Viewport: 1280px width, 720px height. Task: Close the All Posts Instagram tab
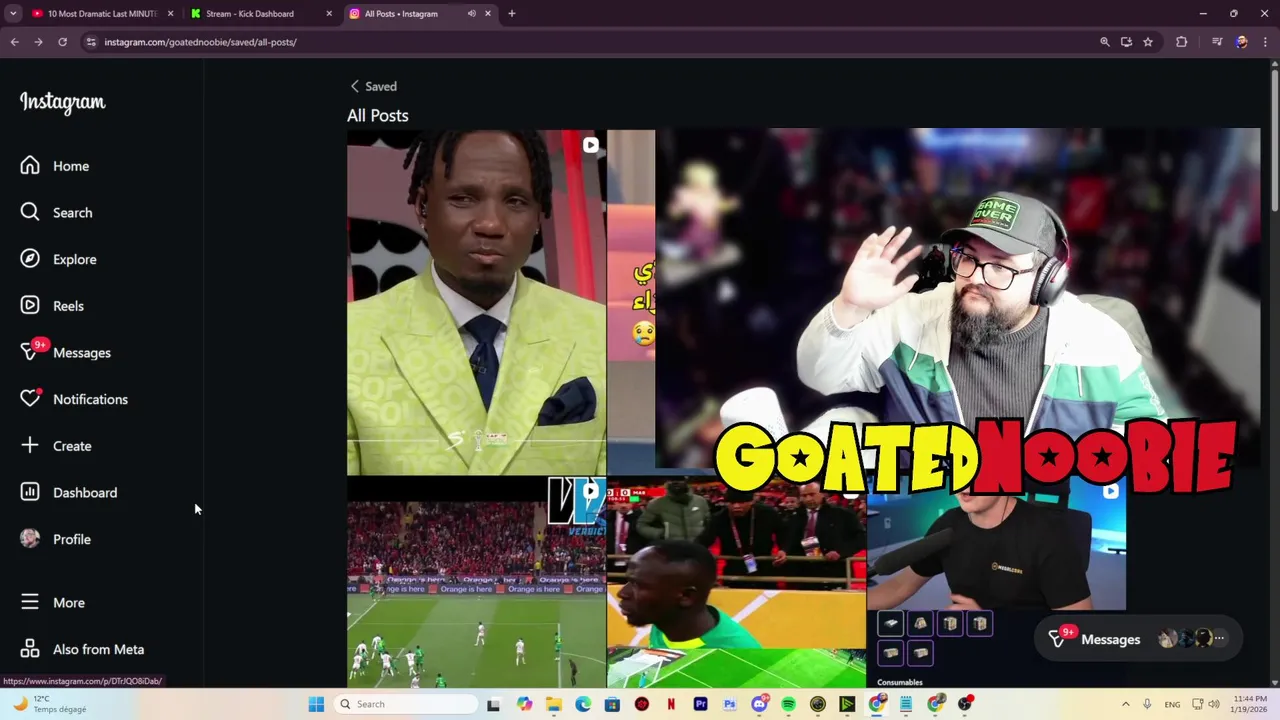point(488,14)
